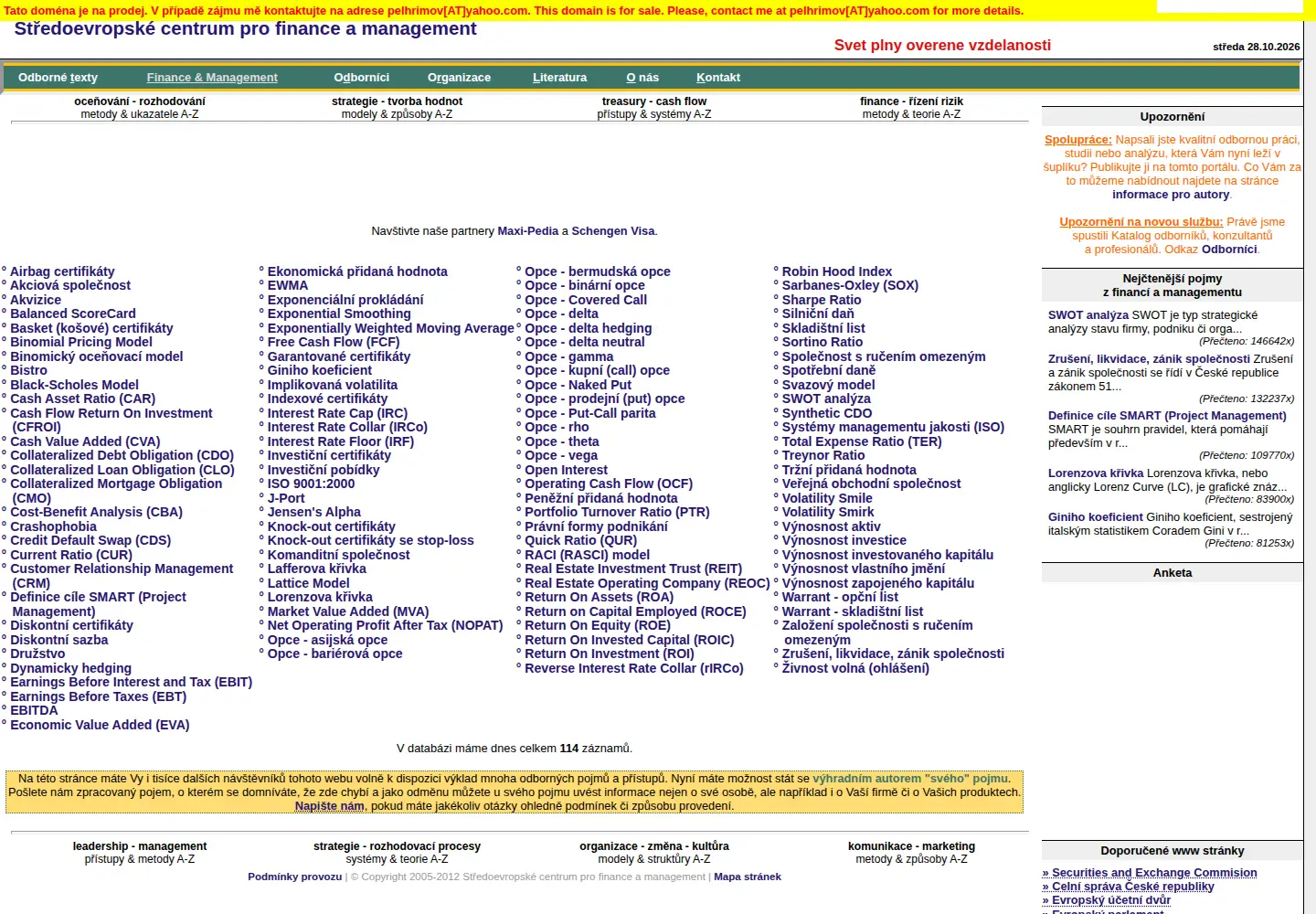This screenshot has width=1316, height=914.
Task: Open Cost-Benefit Analysis (CBA) entry
Action: (x=97, y=512)
